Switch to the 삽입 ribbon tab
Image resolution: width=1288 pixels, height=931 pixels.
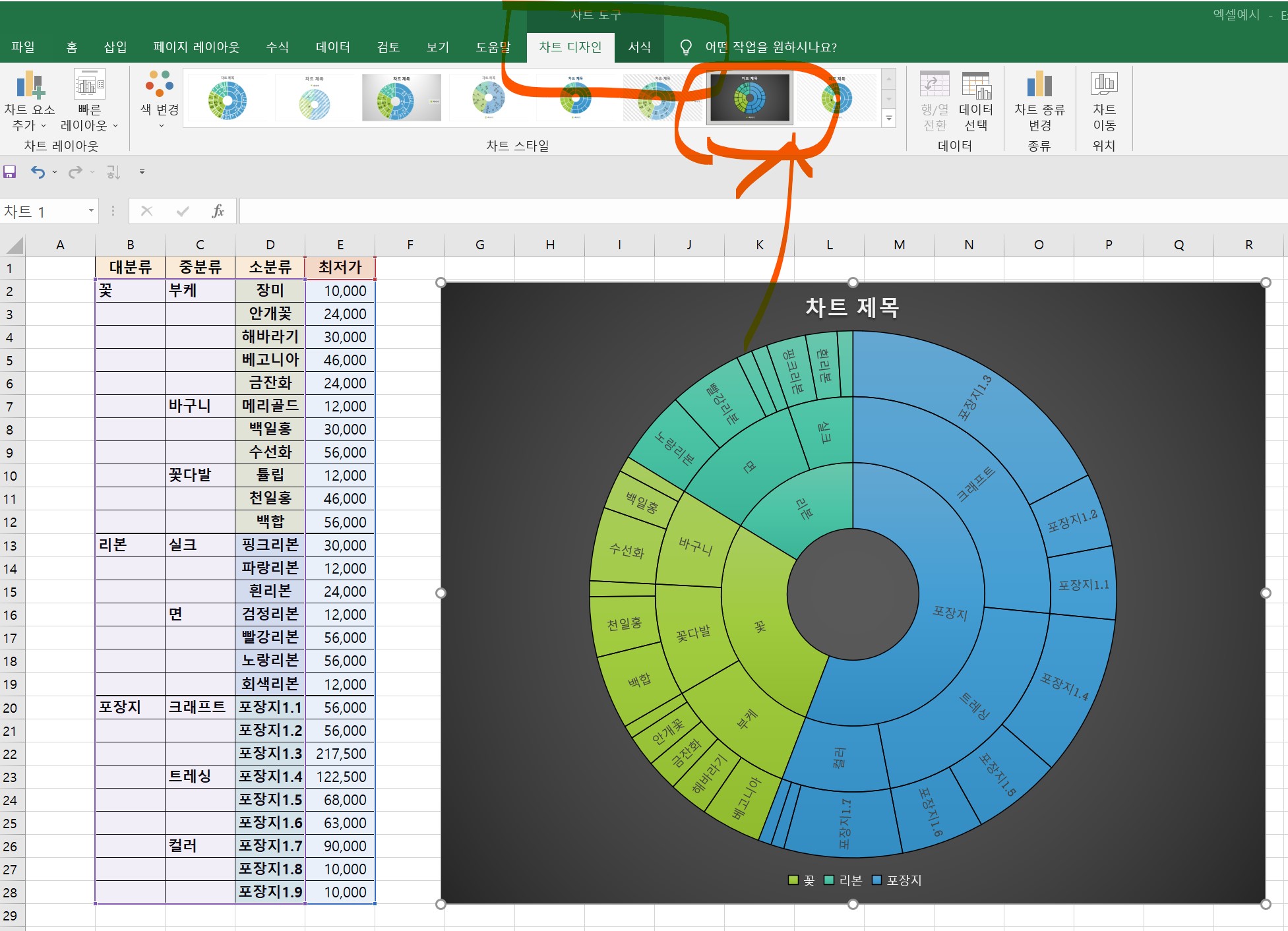(x=115, y=47)
